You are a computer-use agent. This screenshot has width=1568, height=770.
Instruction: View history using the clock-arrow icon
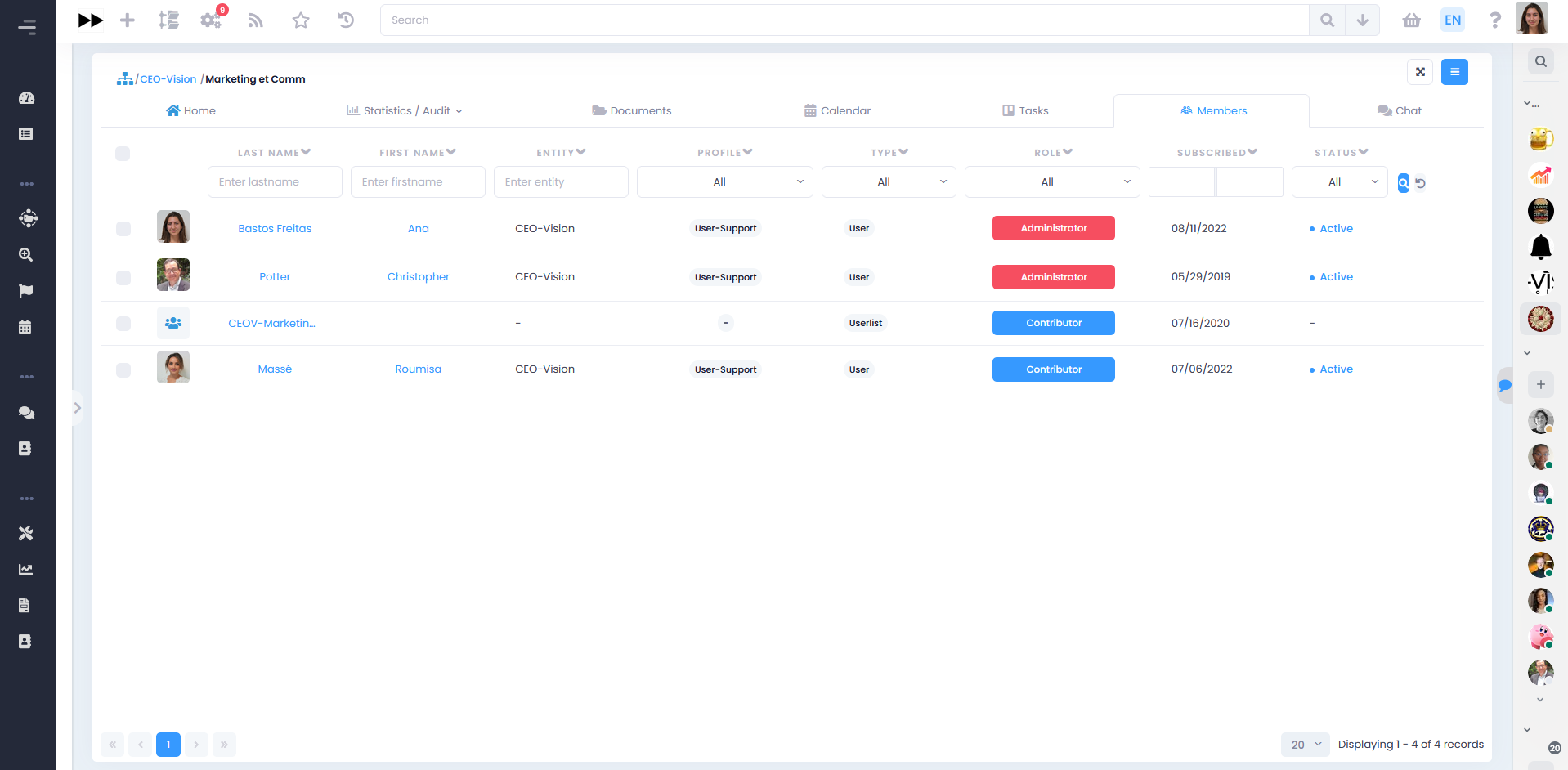pos(345,20)
